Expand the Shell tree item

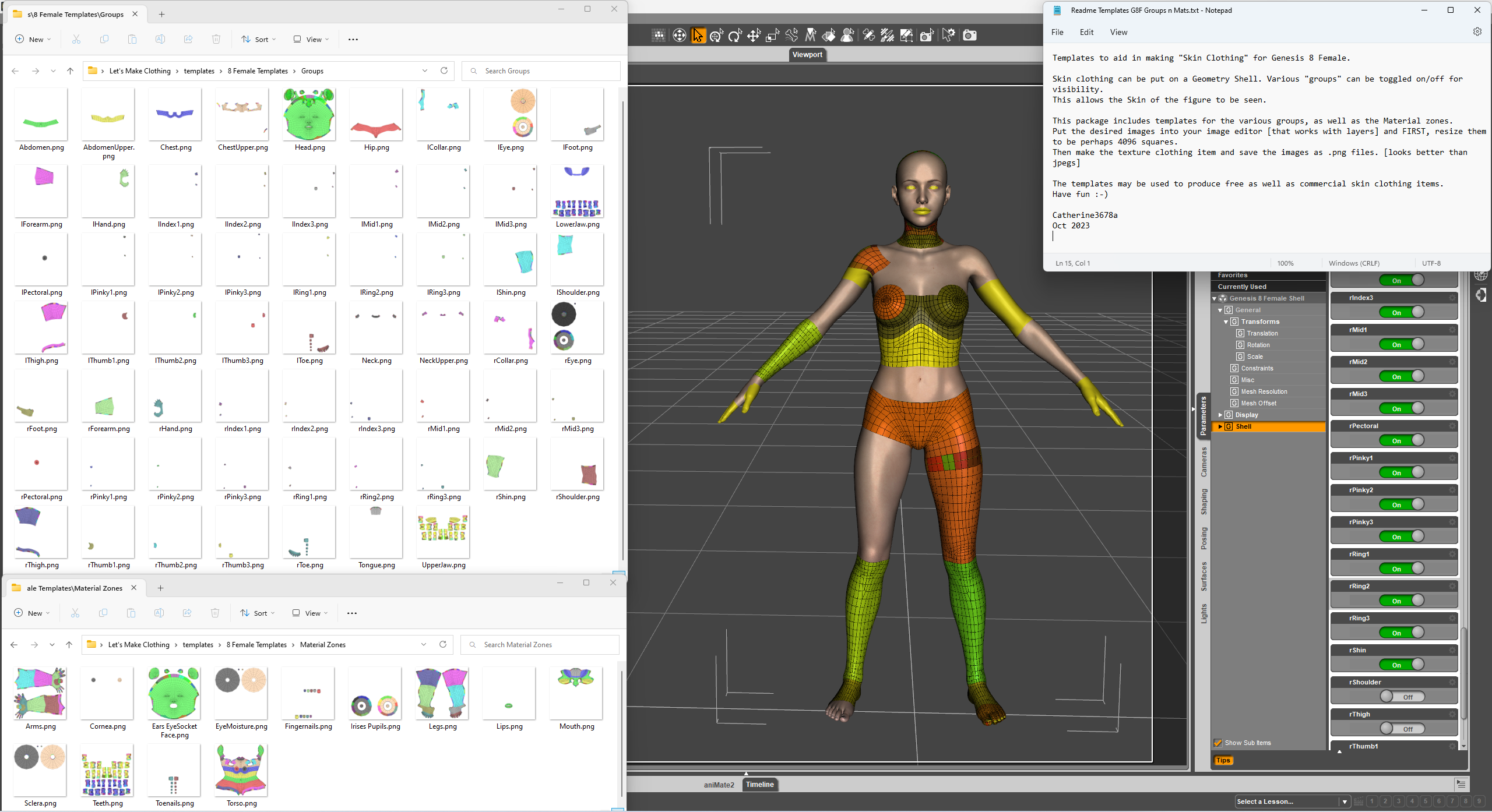[x=1220, y=426]
